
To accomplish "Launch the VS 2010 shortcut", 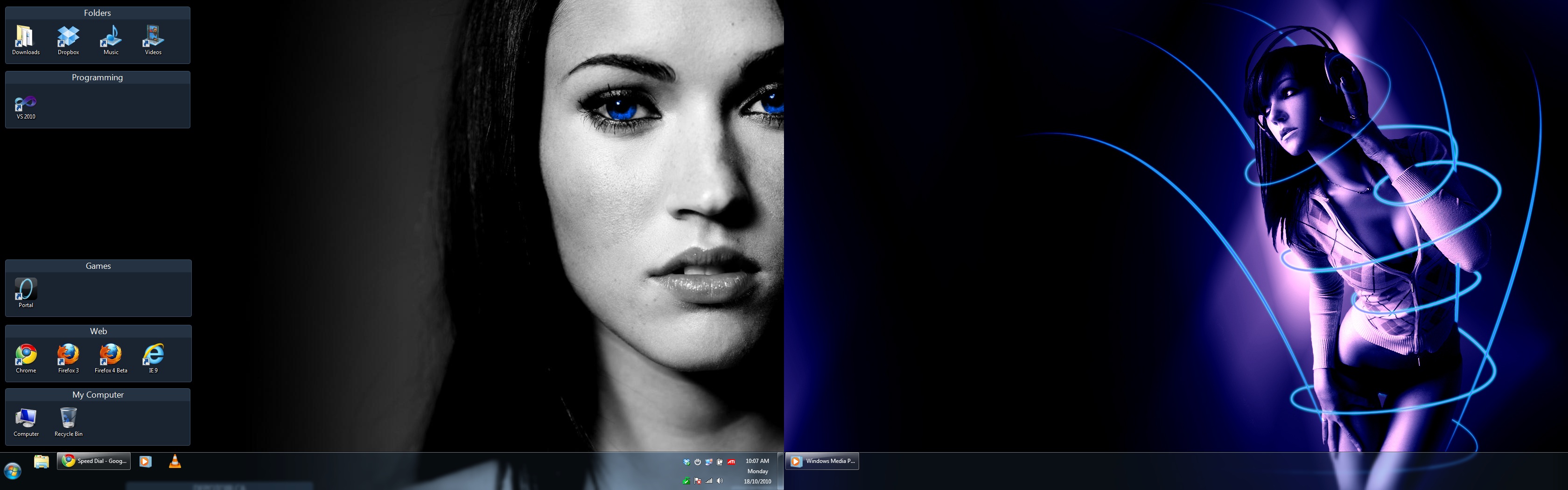I will [26, 107].
